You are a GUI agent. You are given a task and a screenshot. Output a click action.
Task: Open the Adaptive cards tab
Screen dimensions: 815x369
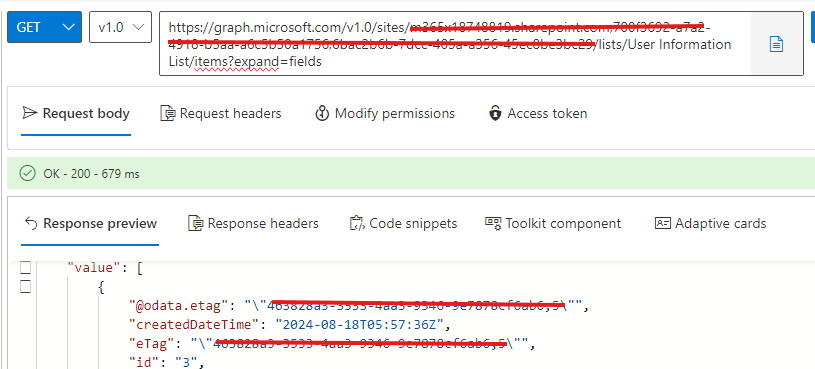click(x=711, y=223)
